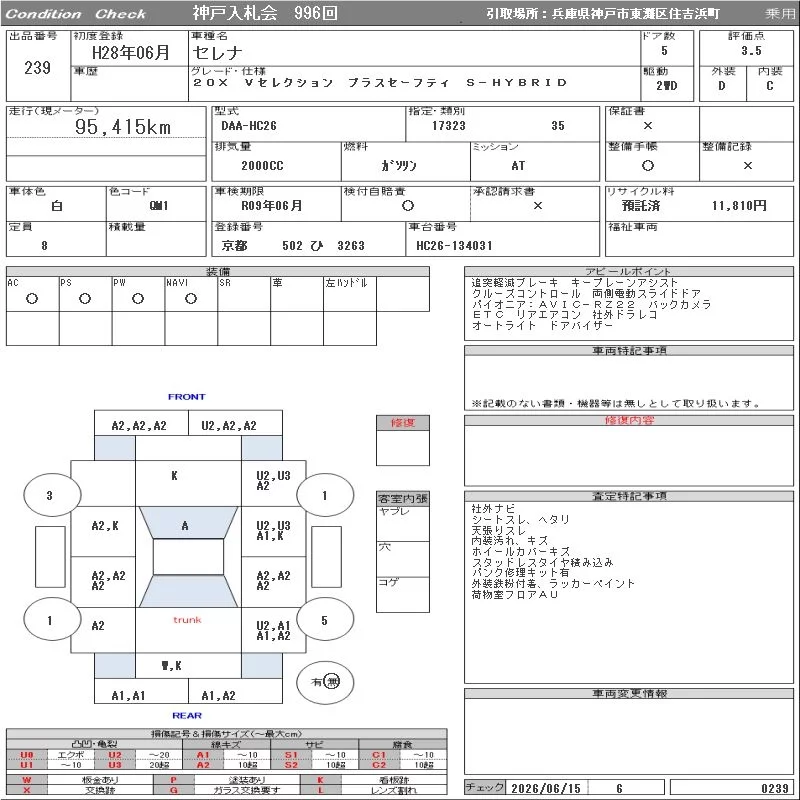800x800 pixels.
Task: Click the tire circle labeled 3
Action: point(52,495)
